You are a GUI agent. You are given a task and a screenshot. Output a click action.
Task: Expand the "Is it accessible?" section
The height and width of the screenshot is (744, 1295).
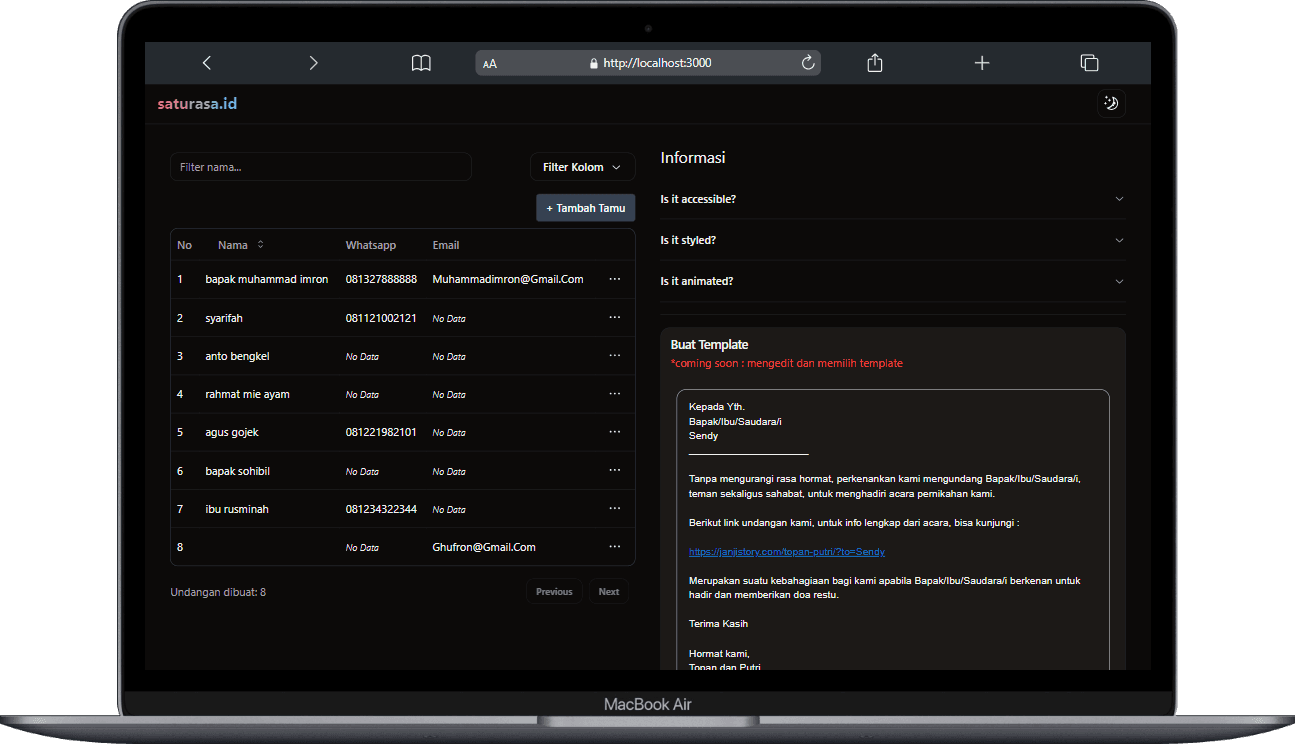pos(892,199)
